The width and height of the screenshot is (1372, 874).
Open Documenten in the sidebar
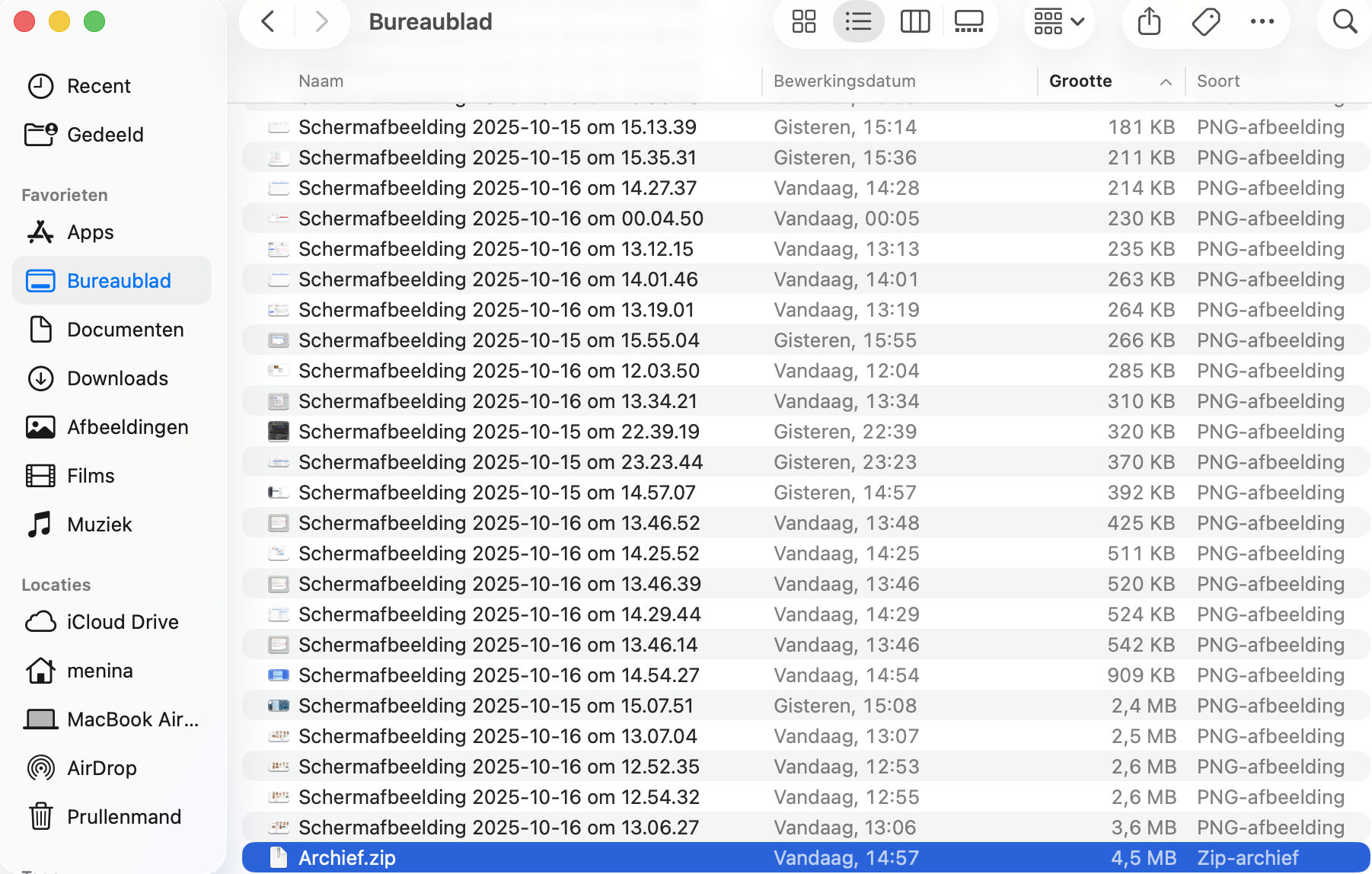[125, 330]
